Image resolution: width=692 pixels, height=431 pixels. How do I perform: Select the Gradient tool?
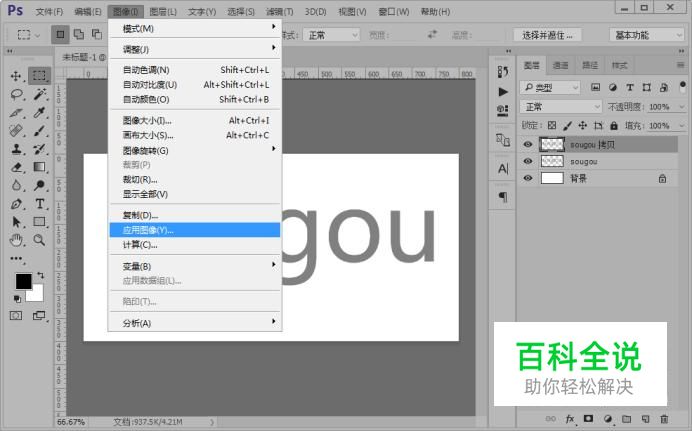[40, 167]
